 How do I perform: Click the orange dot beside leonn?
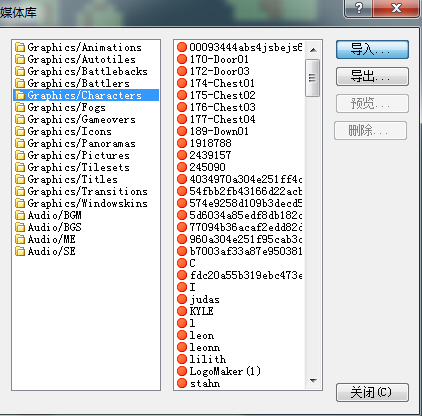[x=182, y=347]
